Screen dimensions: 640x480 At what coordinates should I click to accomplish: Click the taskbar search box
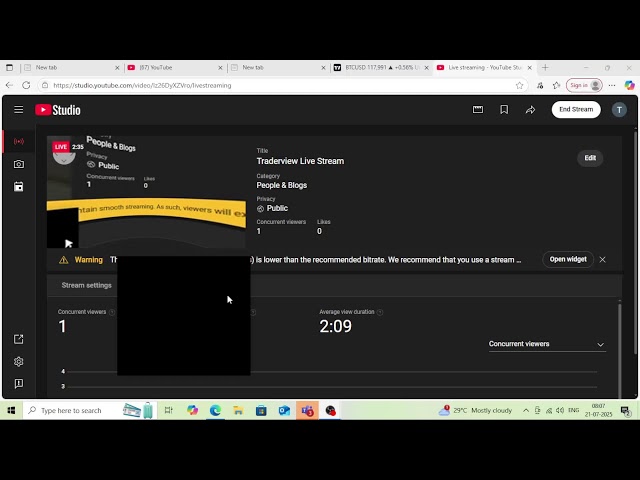[90, 410]
